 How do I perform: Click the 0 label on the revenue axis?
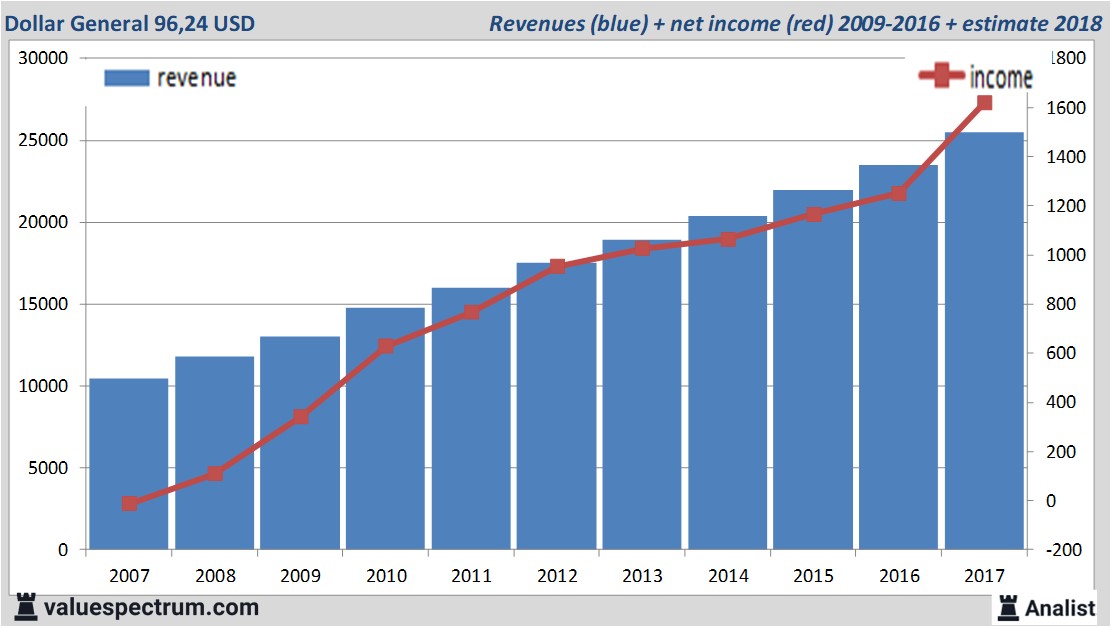coord(63,550)
